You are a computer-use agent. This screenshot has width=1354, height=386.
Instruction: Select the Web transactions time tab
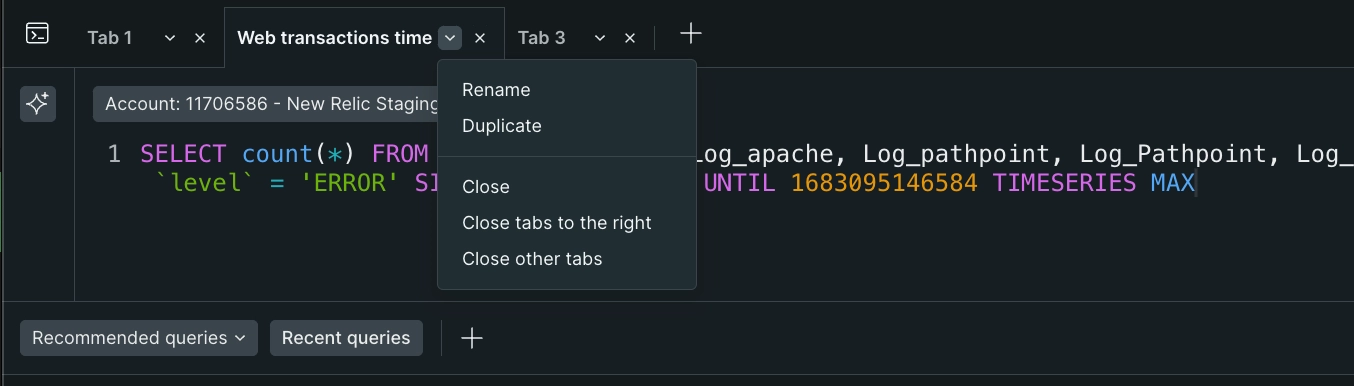[334, 38]
